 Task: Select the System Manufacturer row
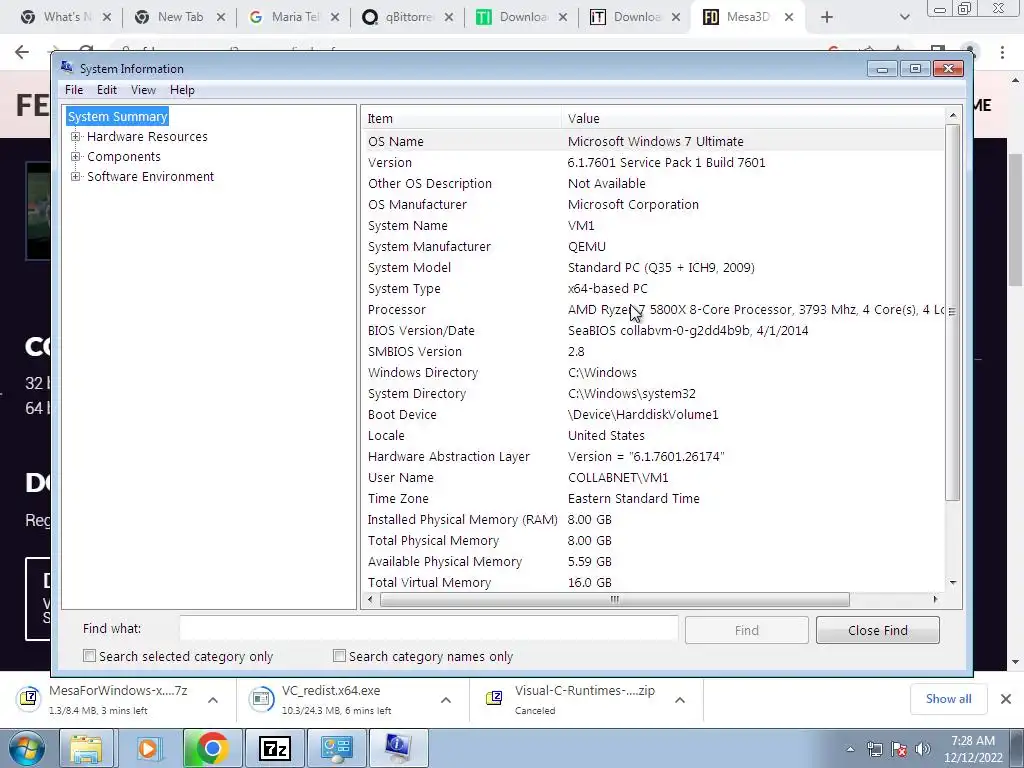(x=653, y=247)
